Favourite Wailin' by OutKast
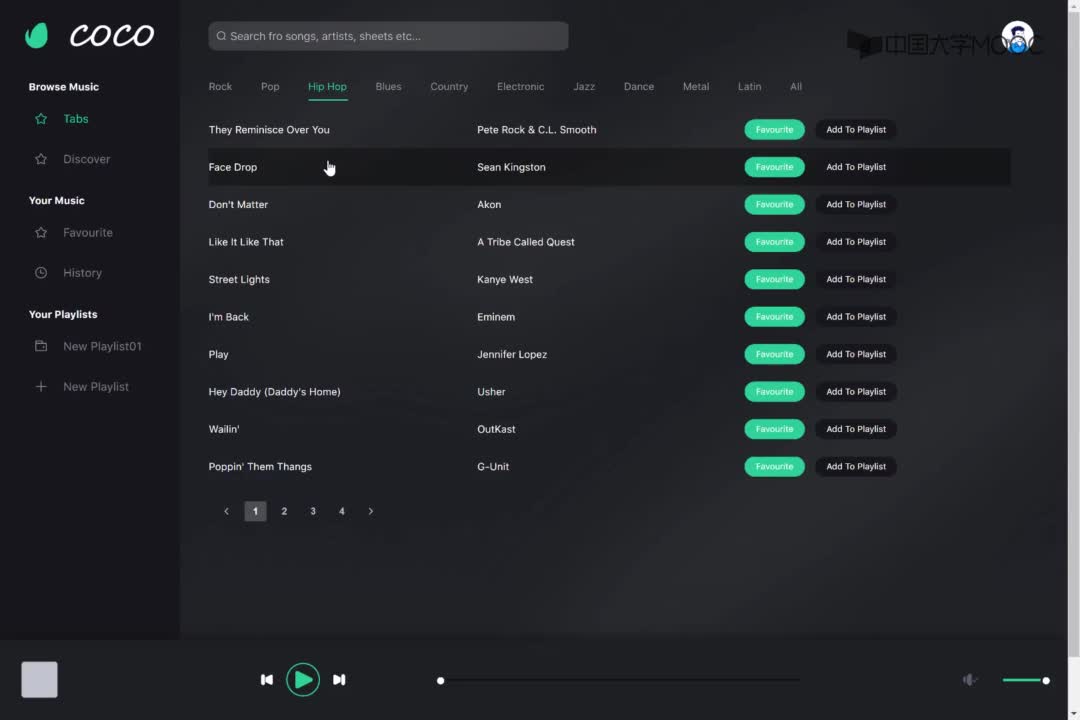 pyautogui.click(x=774, y=429)
